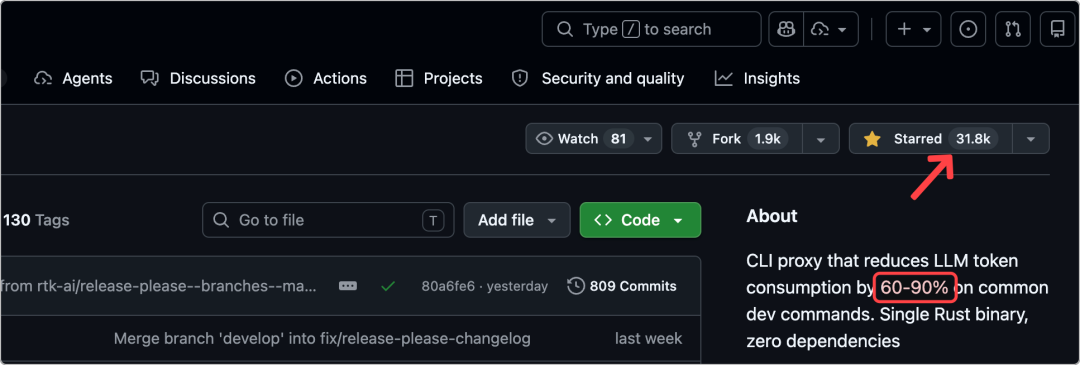
Task: Switch to the Agents tab
Action: click(x=73, y=79)
